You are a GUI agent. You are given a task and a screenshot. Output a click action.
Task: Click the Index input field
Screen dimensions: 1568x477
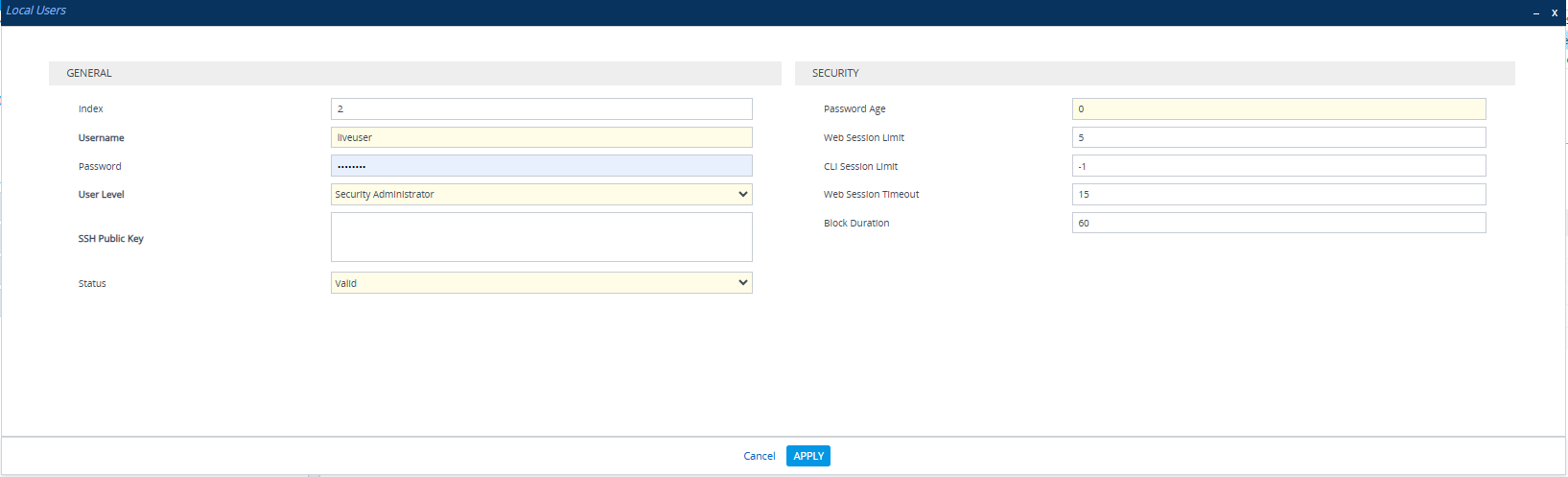541,109
